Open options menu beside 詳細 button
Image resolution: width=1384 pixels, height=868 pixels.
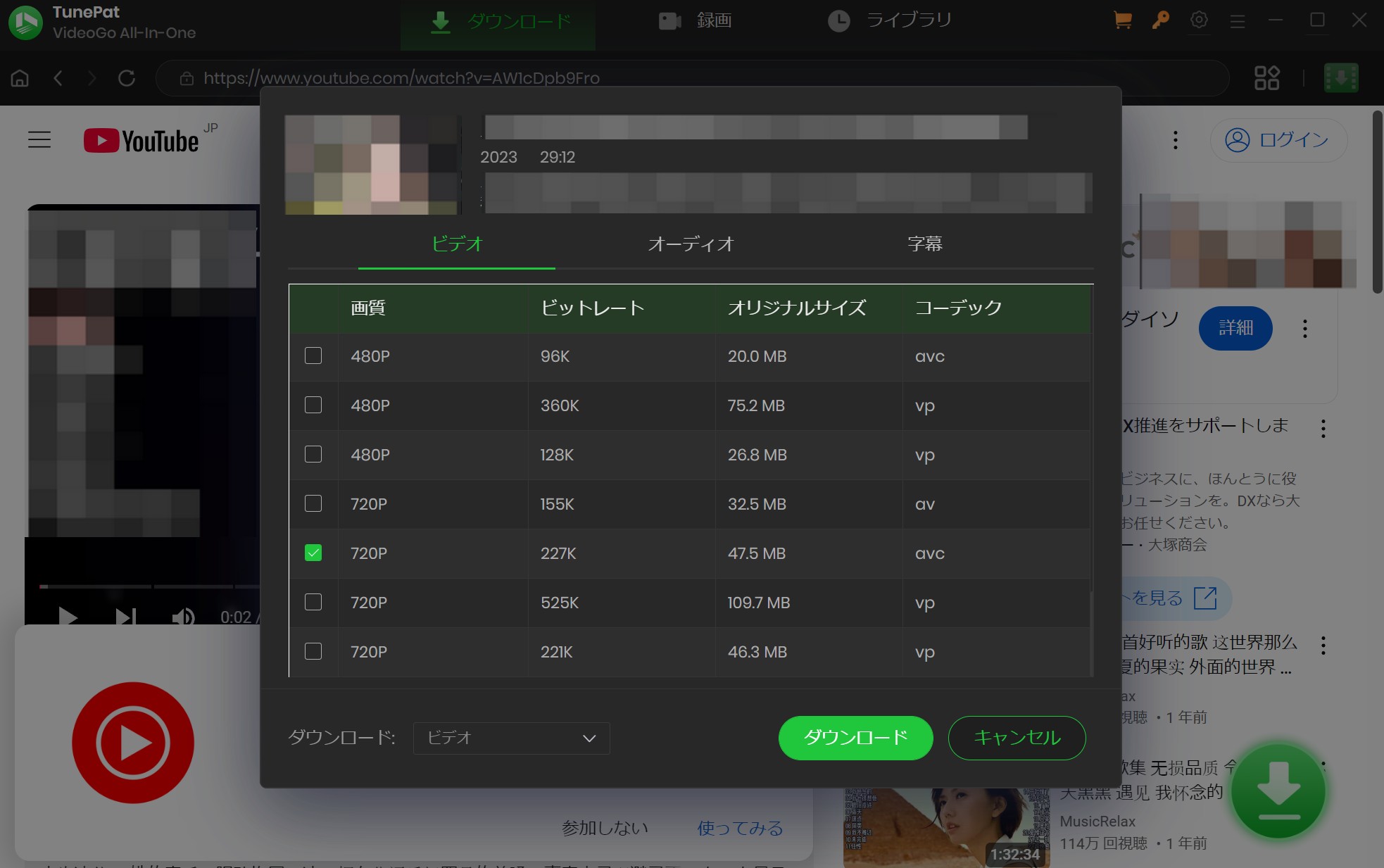pos(1304,329)
